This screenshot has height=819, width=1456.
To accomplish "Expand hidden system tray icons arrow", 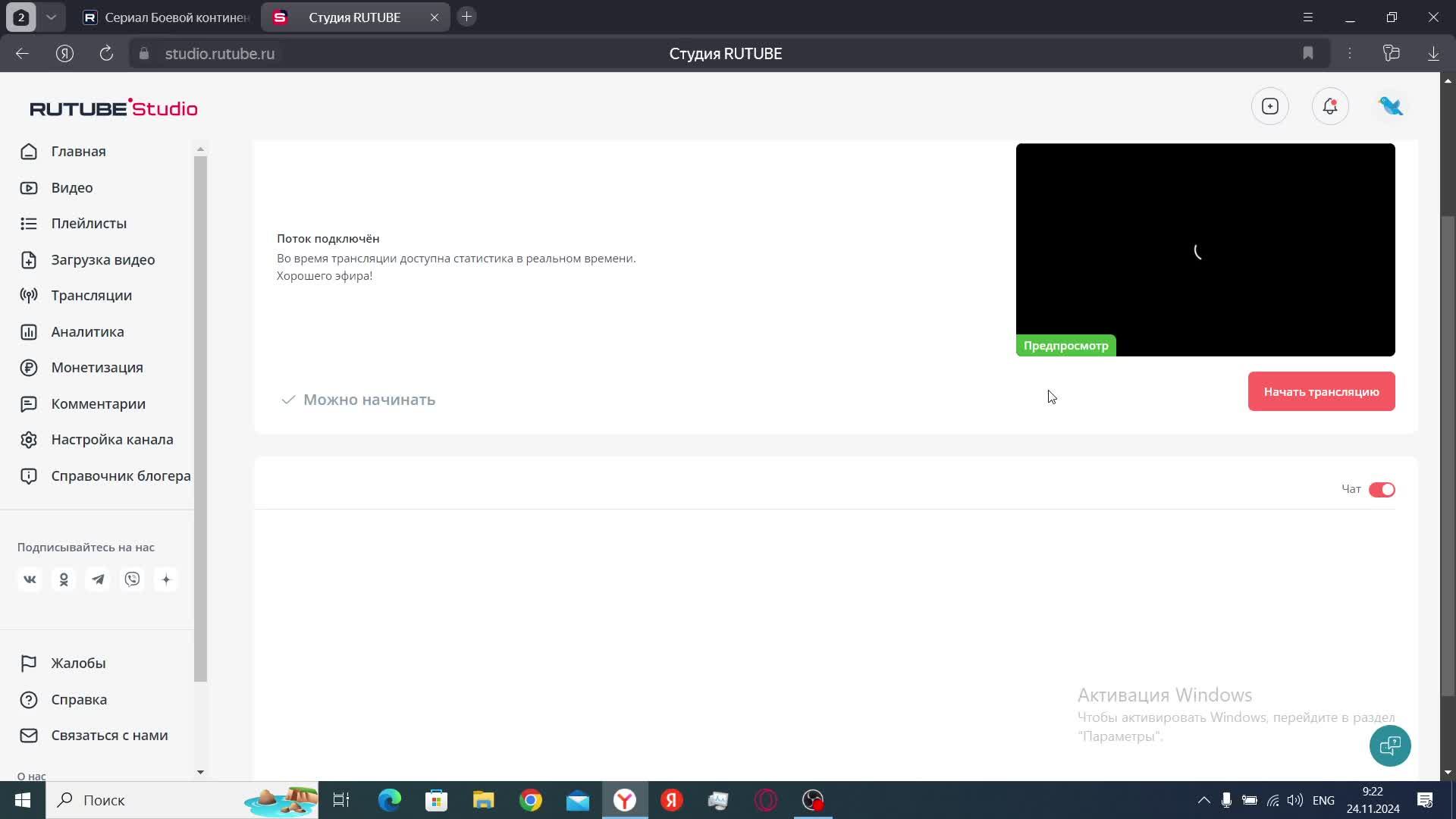I will tap(1203, 800).
